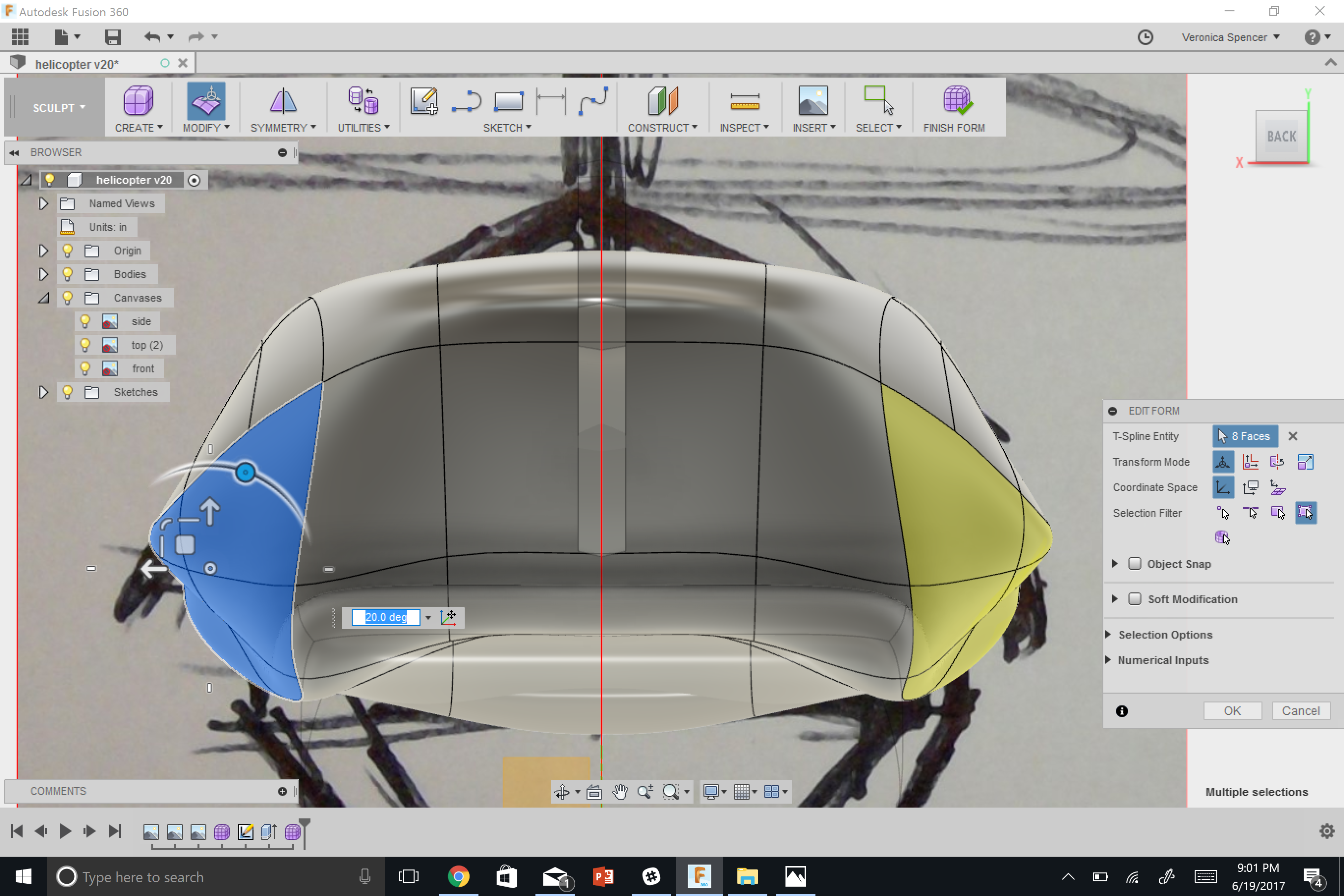Hide the side canvas
This screenshot has width=1344, height=896.
(x=85, y=321)
